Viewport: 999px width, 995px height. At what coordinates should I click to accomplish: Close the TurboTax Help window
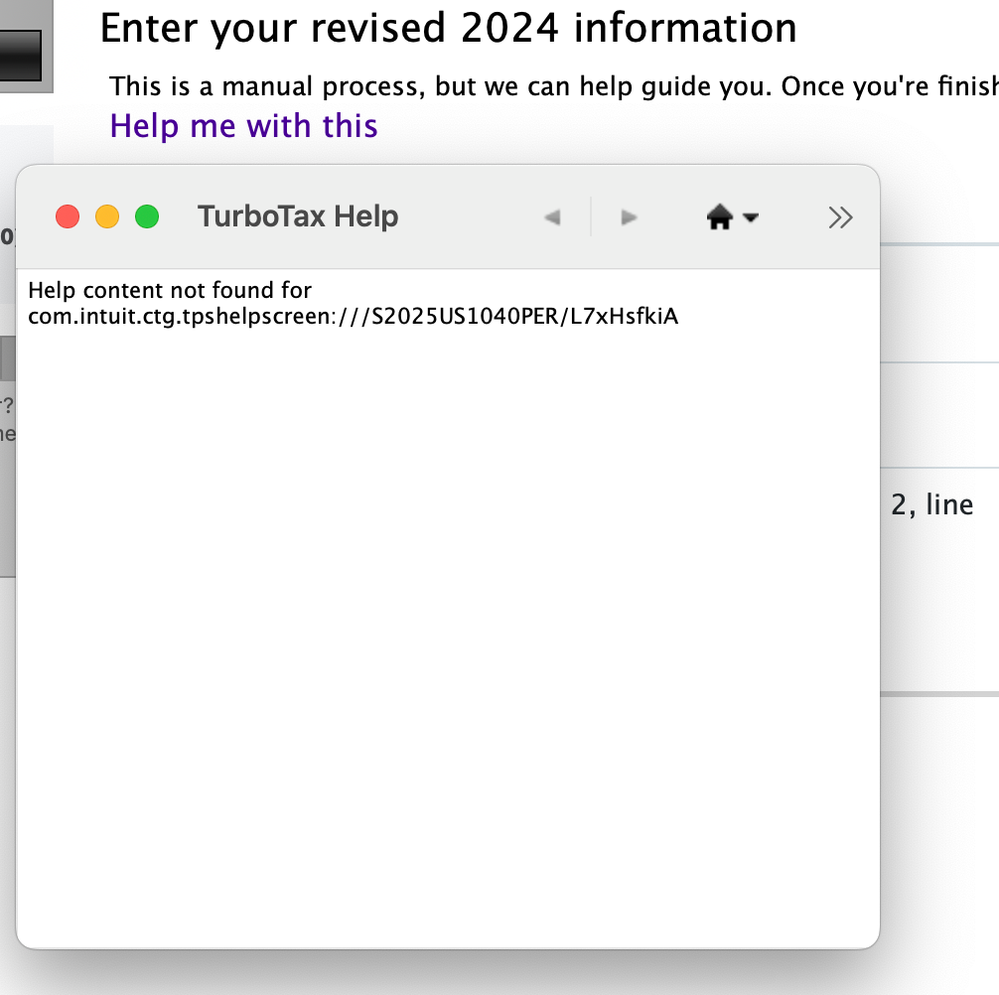click(x=68, y=217)
